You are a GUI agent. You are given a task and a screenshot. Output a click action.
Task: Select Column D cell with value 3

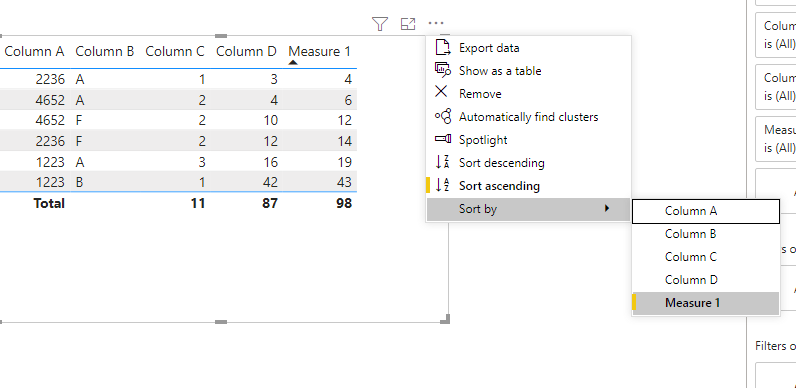click(274, 79)
